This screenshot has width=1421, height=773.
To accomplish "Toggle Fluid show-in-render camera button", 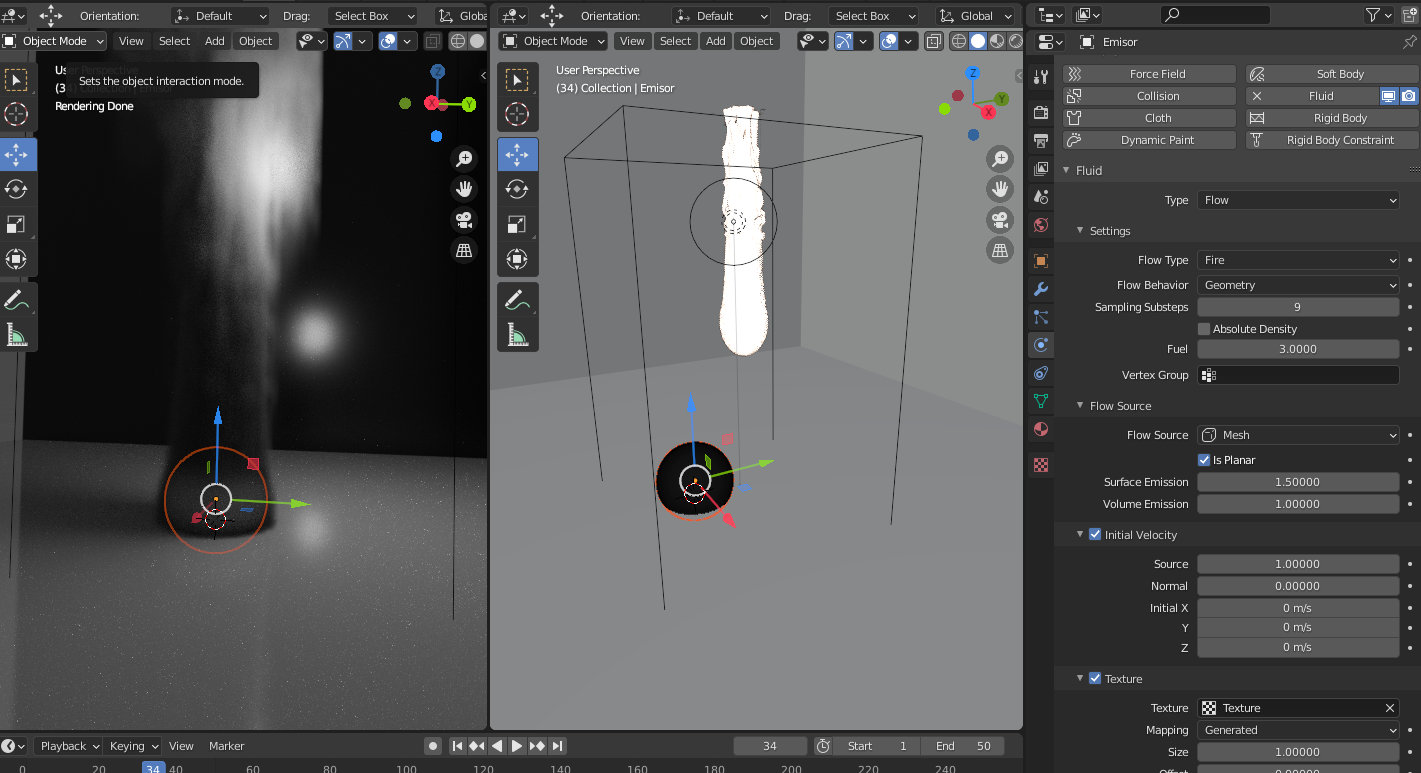I will (1408, 96).
